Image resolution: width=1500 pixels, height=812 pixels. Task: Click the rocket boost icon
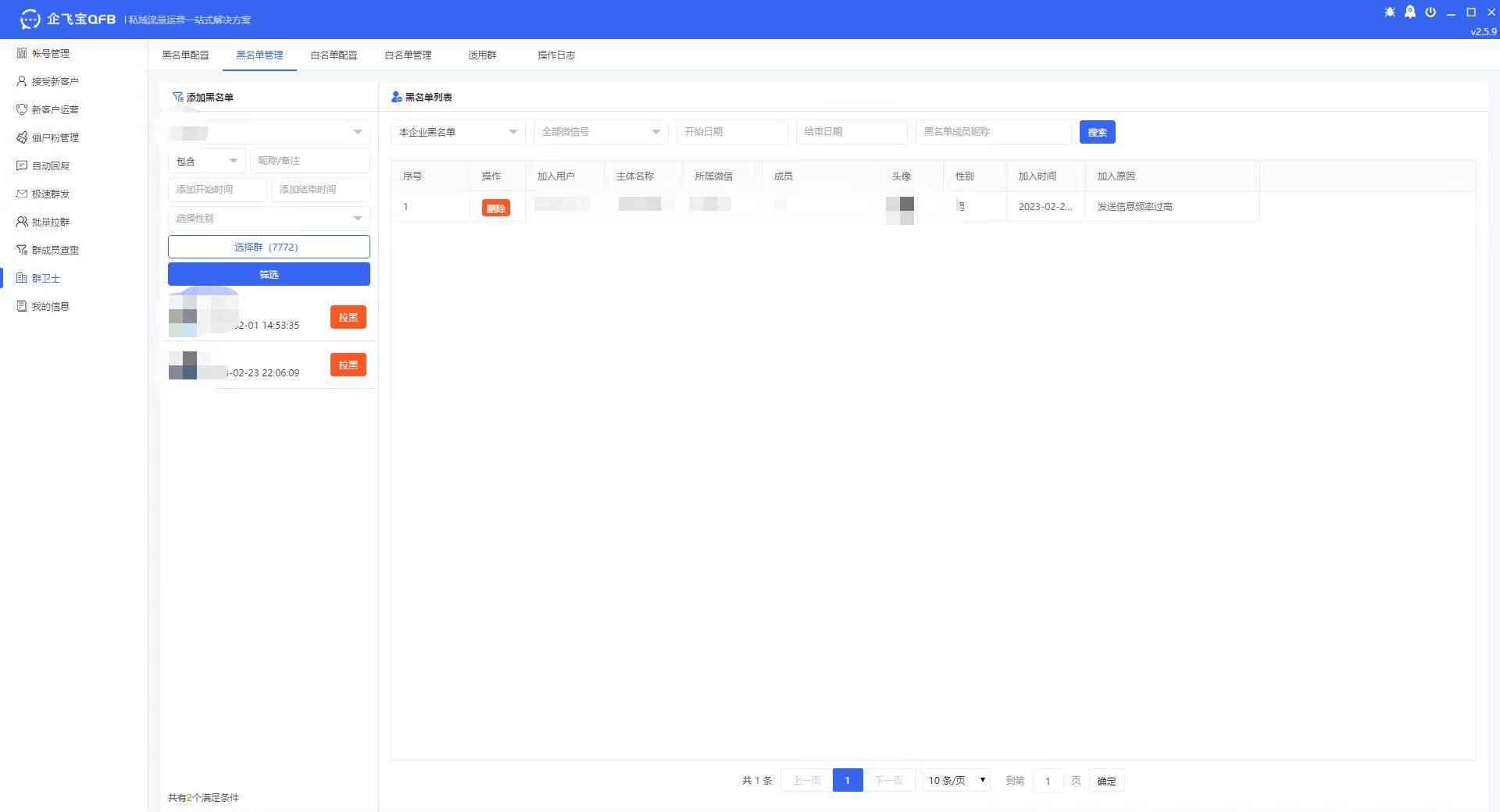pyautogui.click(x=1409, y=12)
